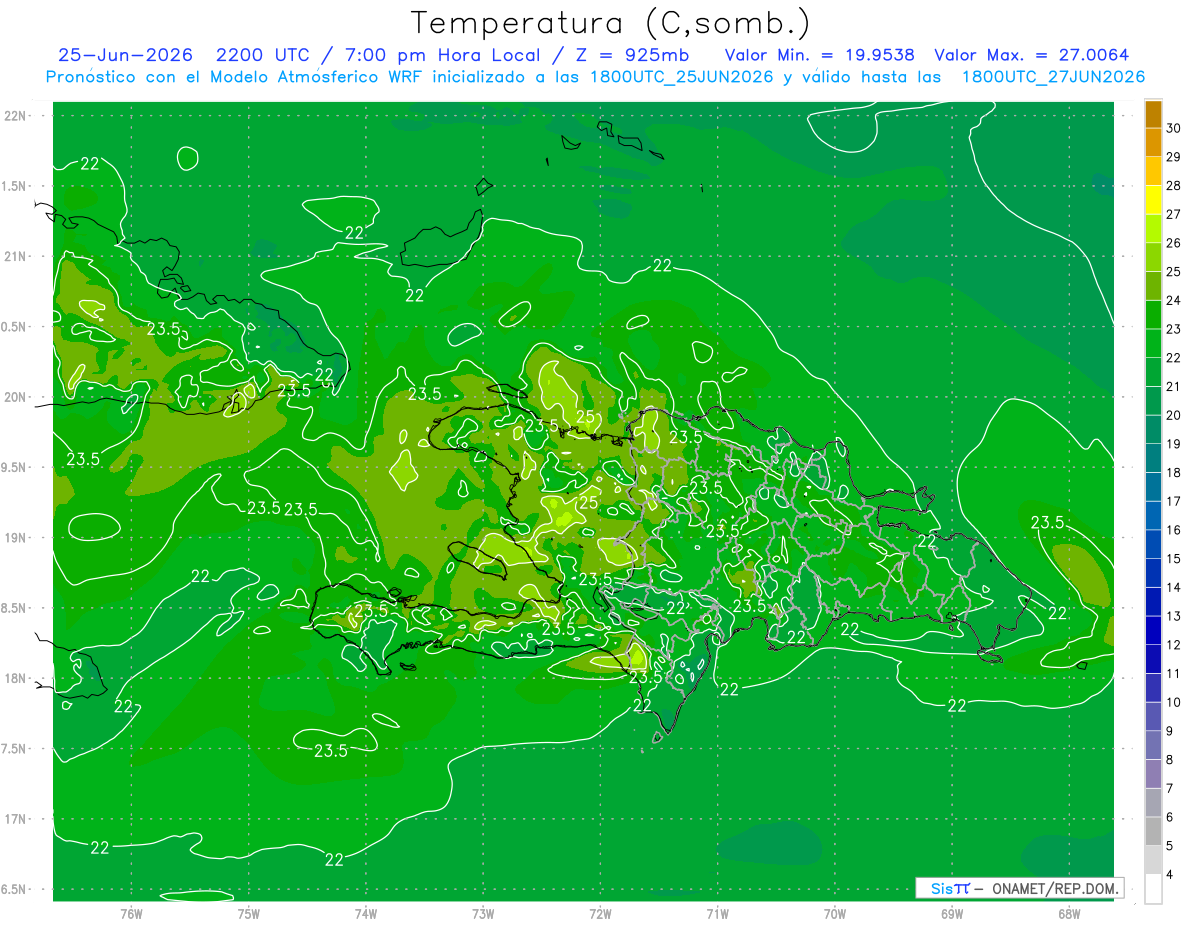Click the "20N" latitude axis label
Viewport: 1200px width, 927px height.
pos(17,397)
